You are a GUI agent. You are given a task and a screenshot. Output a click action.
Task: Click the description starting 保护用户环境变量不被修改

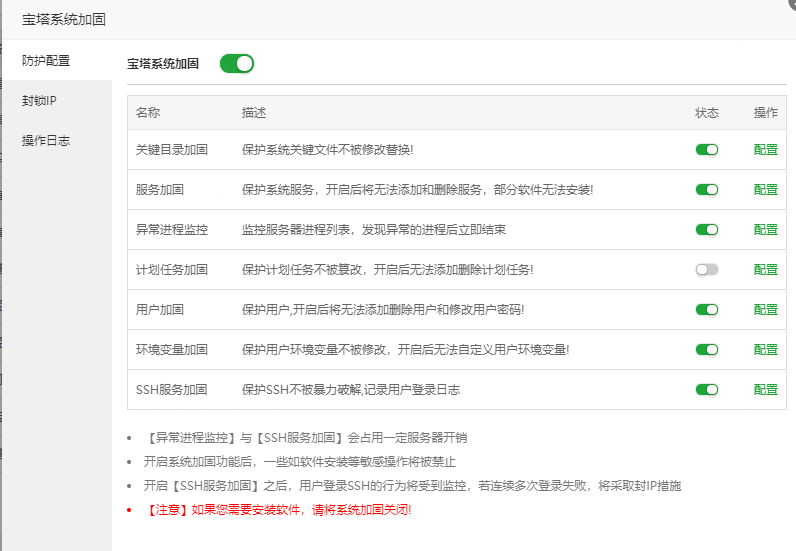(406, 349)
